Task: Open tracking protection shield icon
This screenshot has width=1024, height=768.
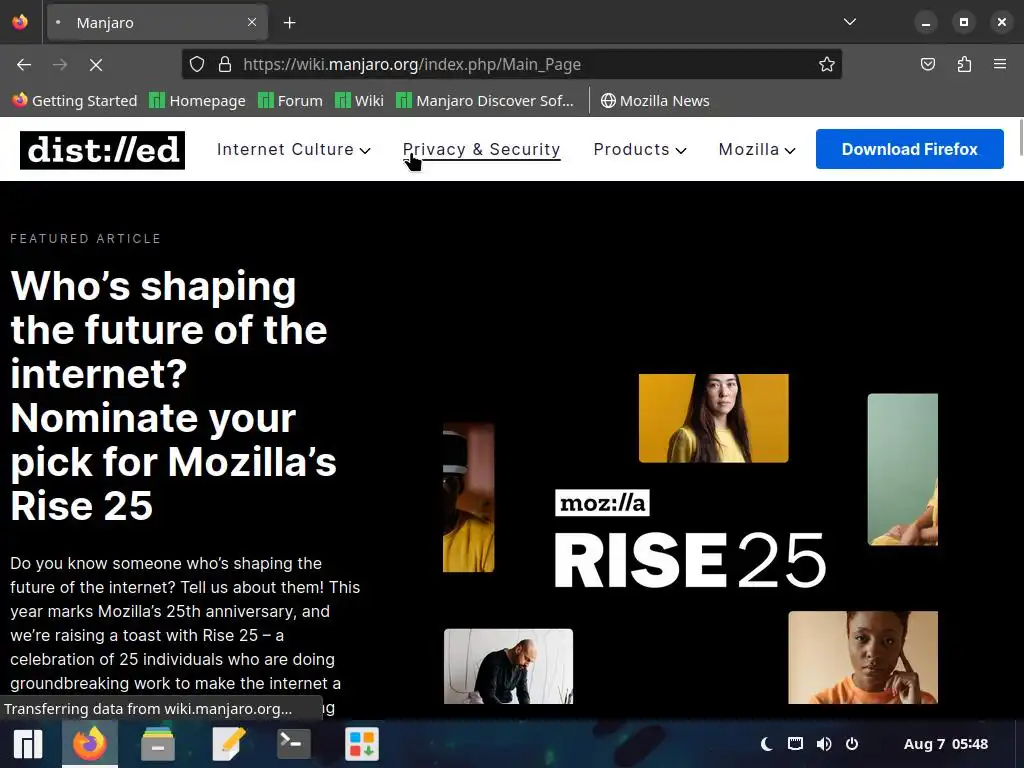Action: pos(197,64)
